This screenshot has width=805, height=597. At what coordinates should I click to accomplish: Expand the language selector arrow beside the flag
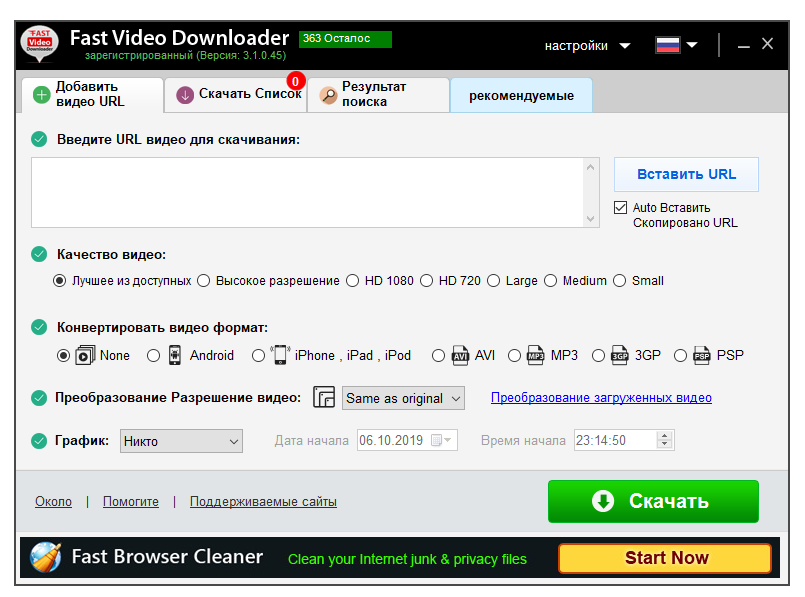[x=692, y=45]
